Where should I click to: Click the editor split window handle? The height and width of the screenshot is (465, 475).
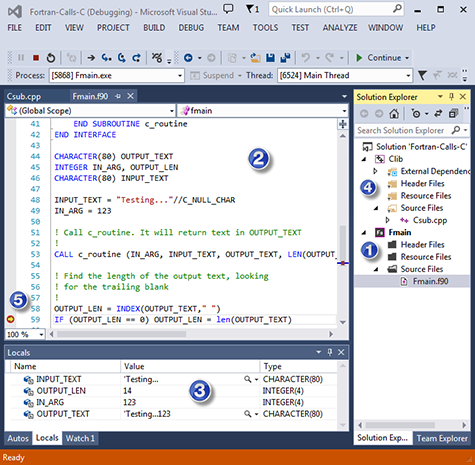[x=343, y=124]
